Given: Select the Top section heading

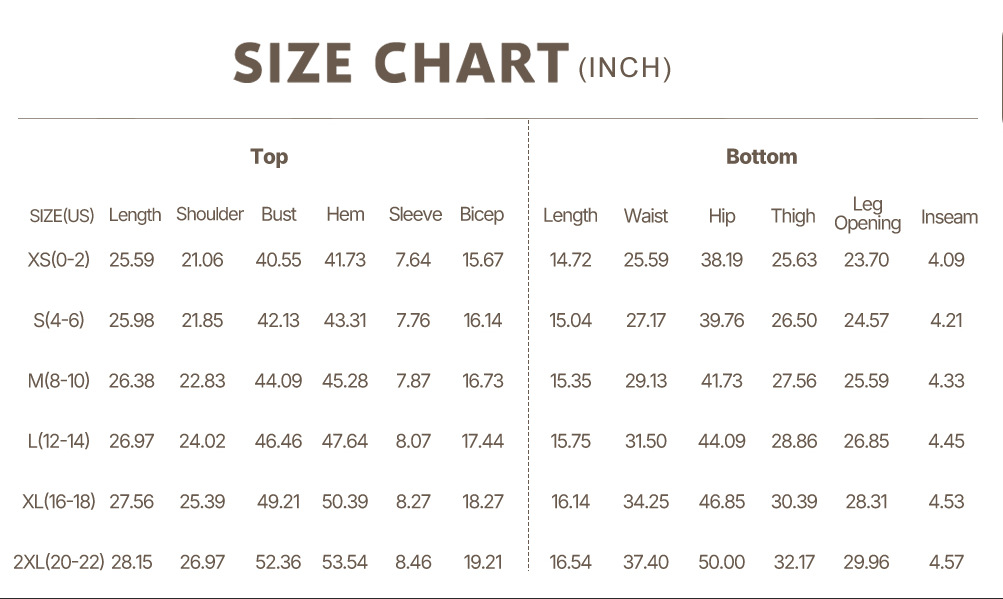Looking at the screenshot, I should click(x=269, y=157).
